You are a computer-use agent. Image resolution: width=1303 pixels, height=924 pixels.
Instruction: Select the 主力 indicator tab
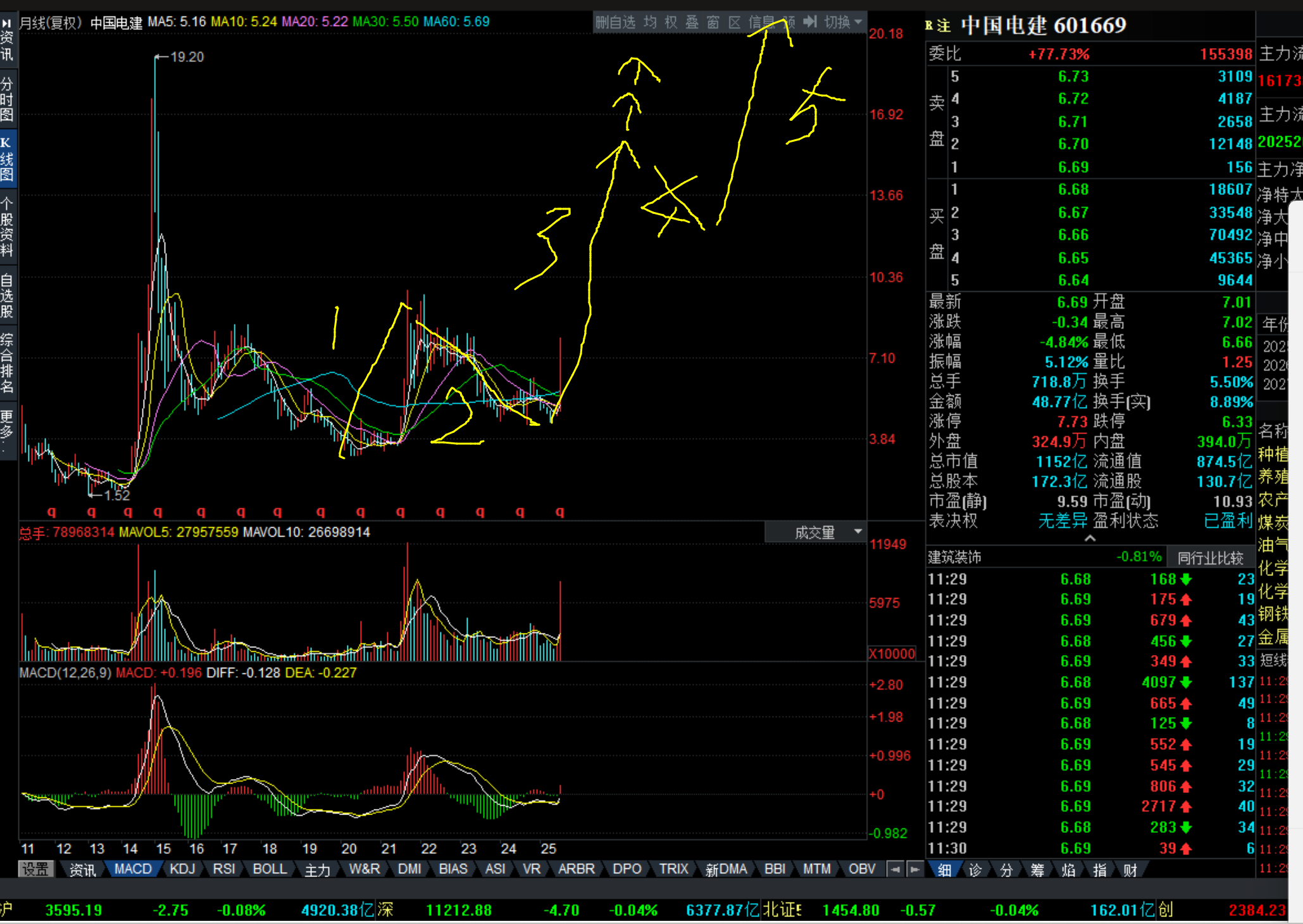tap(318, 870)
